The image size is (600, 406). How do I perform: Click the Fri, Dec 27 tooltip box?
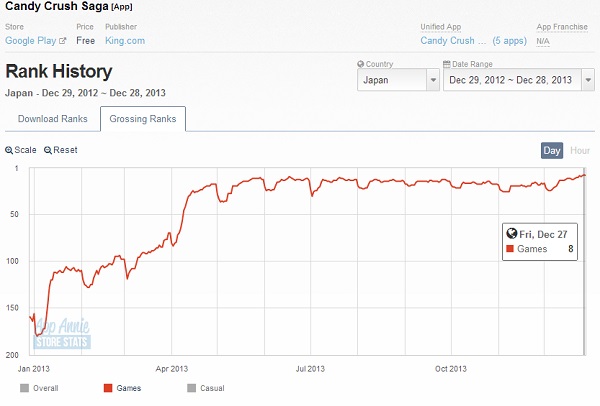(540, 242)
